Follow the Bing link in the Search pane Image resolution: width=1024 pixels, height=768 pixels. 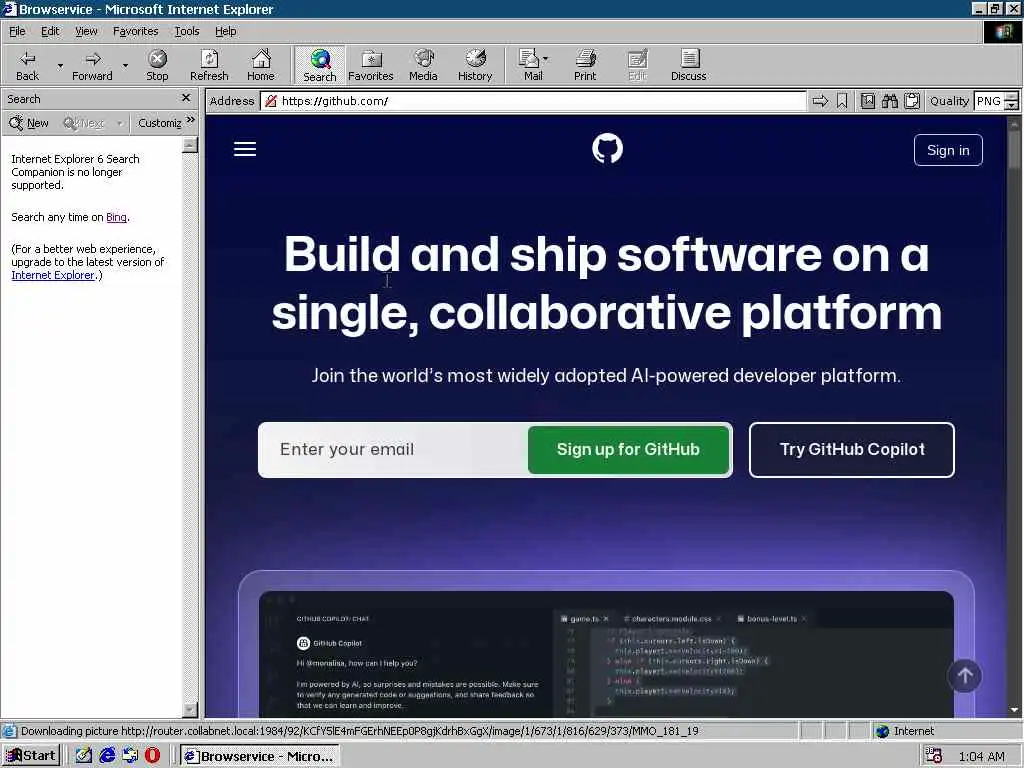(x=116, y=217)
